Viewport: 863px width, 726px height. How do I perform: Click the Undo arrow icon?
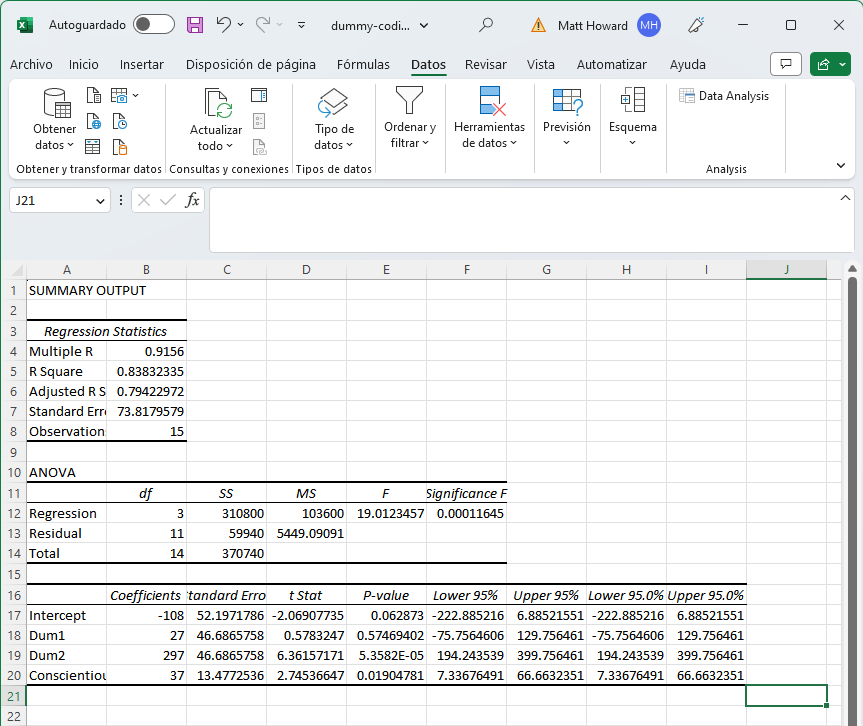coord(224,25)
